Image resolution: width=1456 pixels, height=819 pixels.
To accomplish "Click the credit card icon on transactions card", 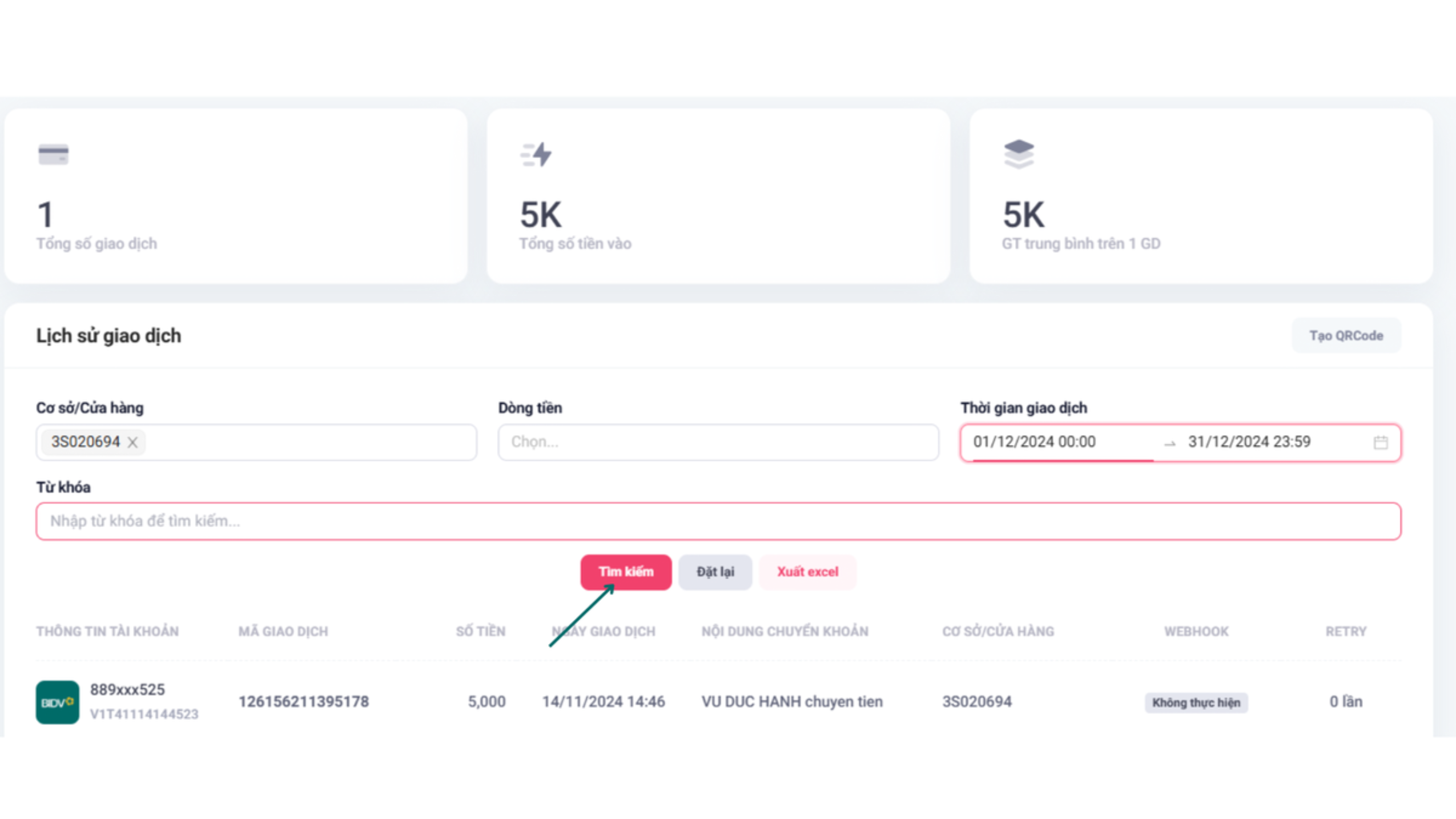I will [53, 155].
